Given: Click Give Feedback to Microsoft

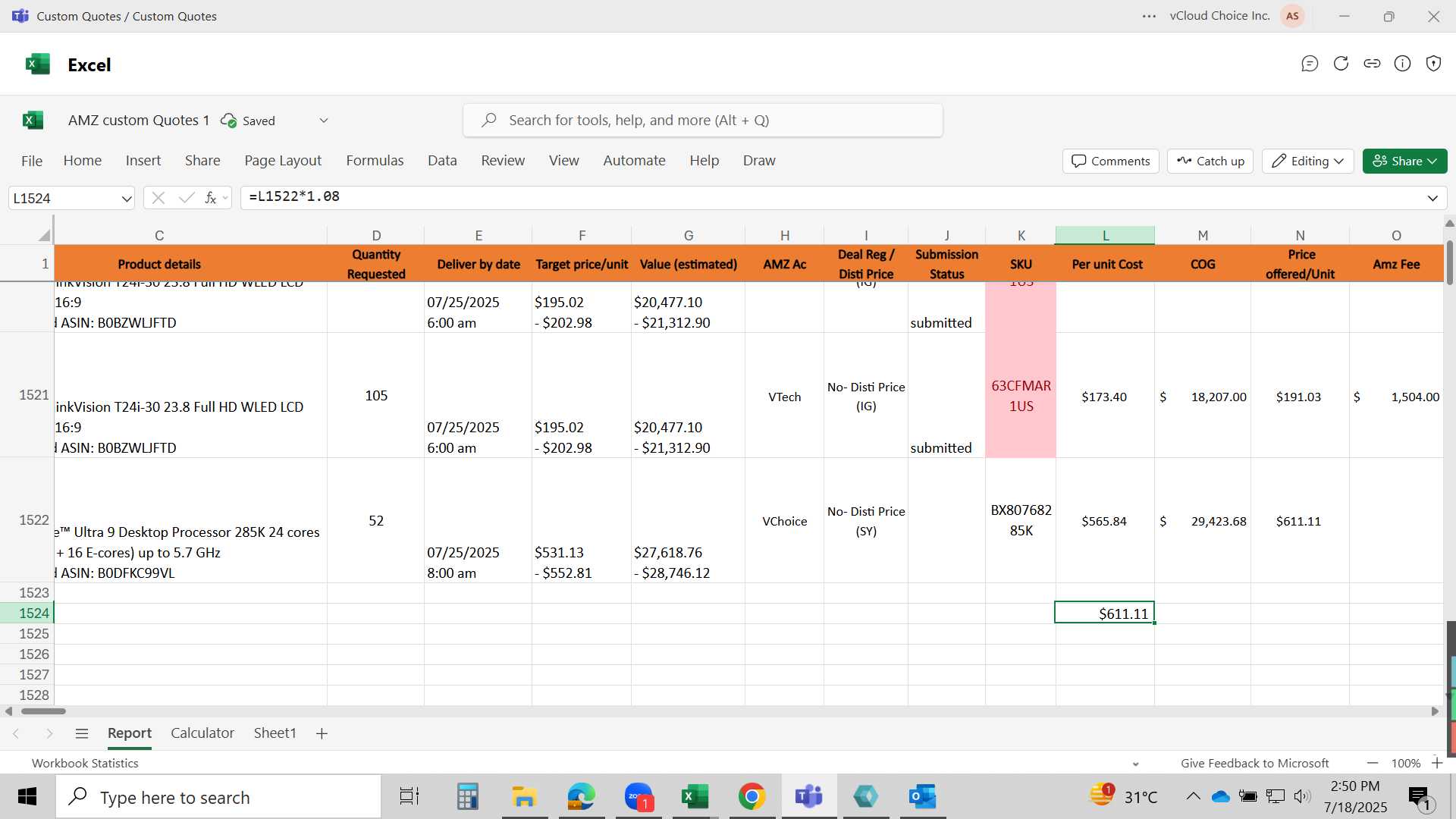Looking at the screenshot, I should [1254, 764].
